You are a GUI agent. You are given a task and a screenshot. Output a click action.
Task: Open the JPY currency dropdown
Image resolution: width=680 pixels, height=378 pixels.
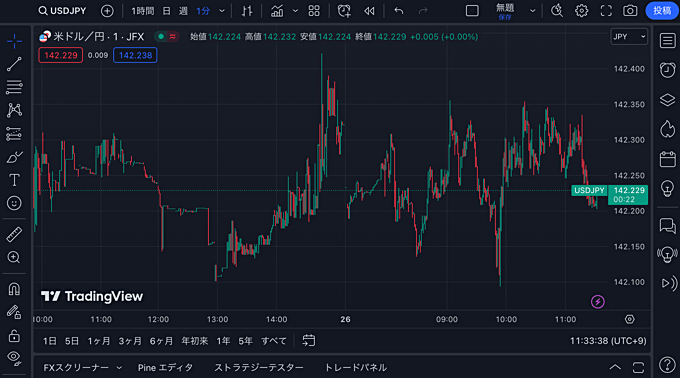pos(629,37)
